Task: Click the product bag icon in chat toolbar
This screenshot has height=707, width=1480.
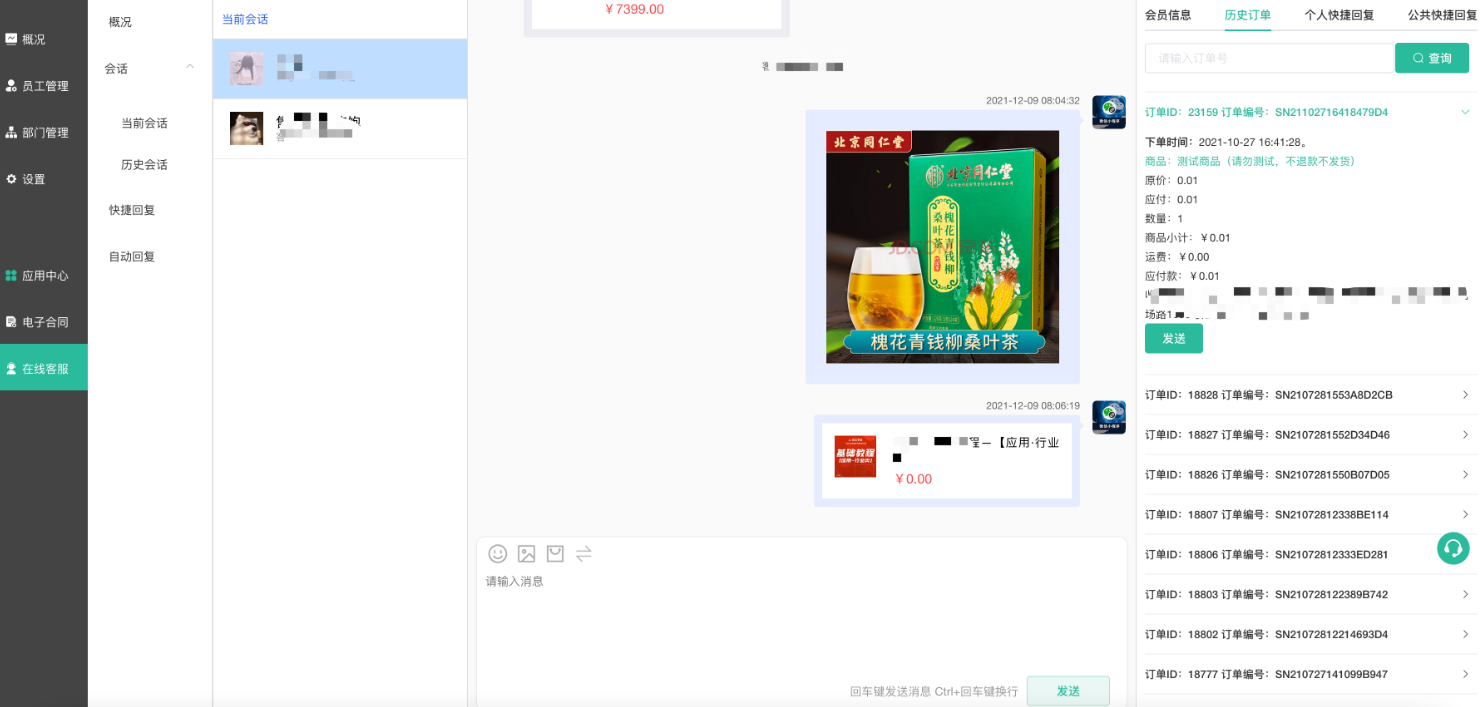Action: (x=555, y=554)
